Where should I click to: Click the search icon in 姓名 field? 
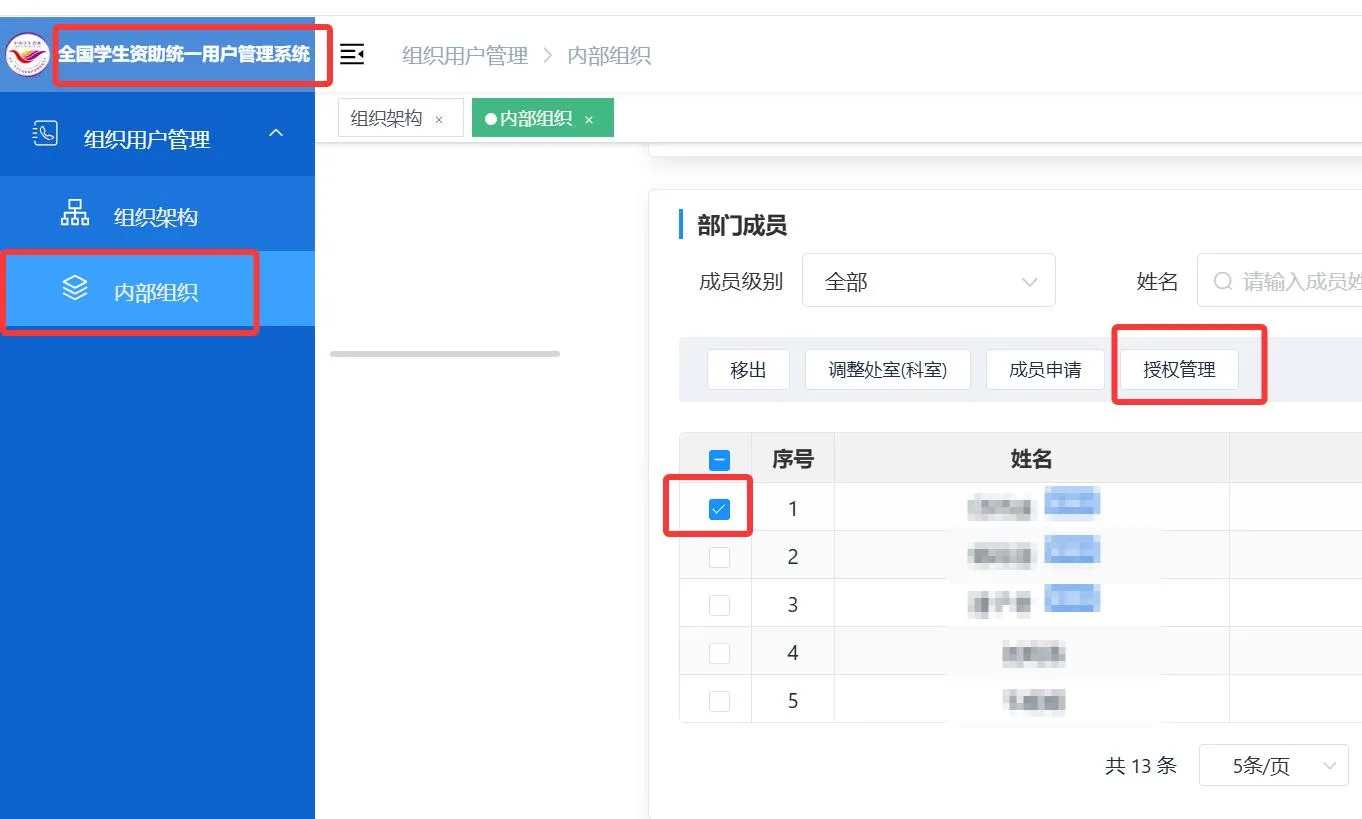point(1222,282)
